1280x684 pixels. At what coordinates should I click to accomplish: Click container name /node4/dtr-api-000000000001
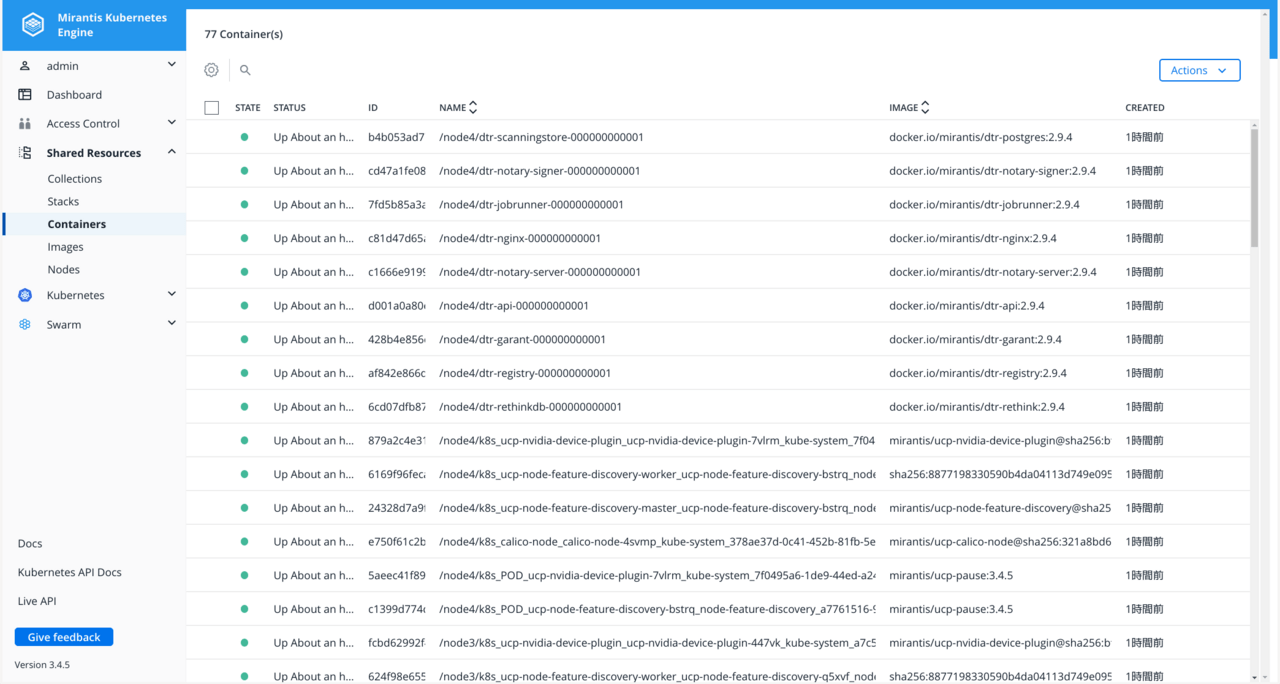click(514, 306)
